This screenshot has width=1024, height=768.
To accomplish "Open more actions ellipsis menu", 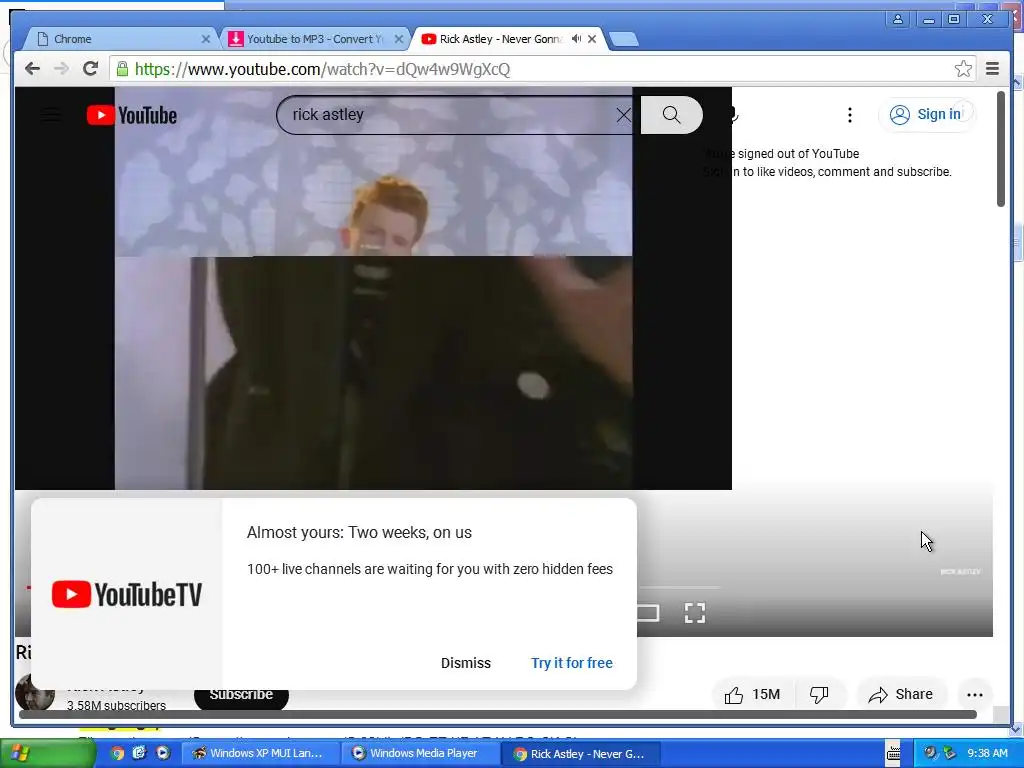I will pyautogui.click(x=974, y=695).
